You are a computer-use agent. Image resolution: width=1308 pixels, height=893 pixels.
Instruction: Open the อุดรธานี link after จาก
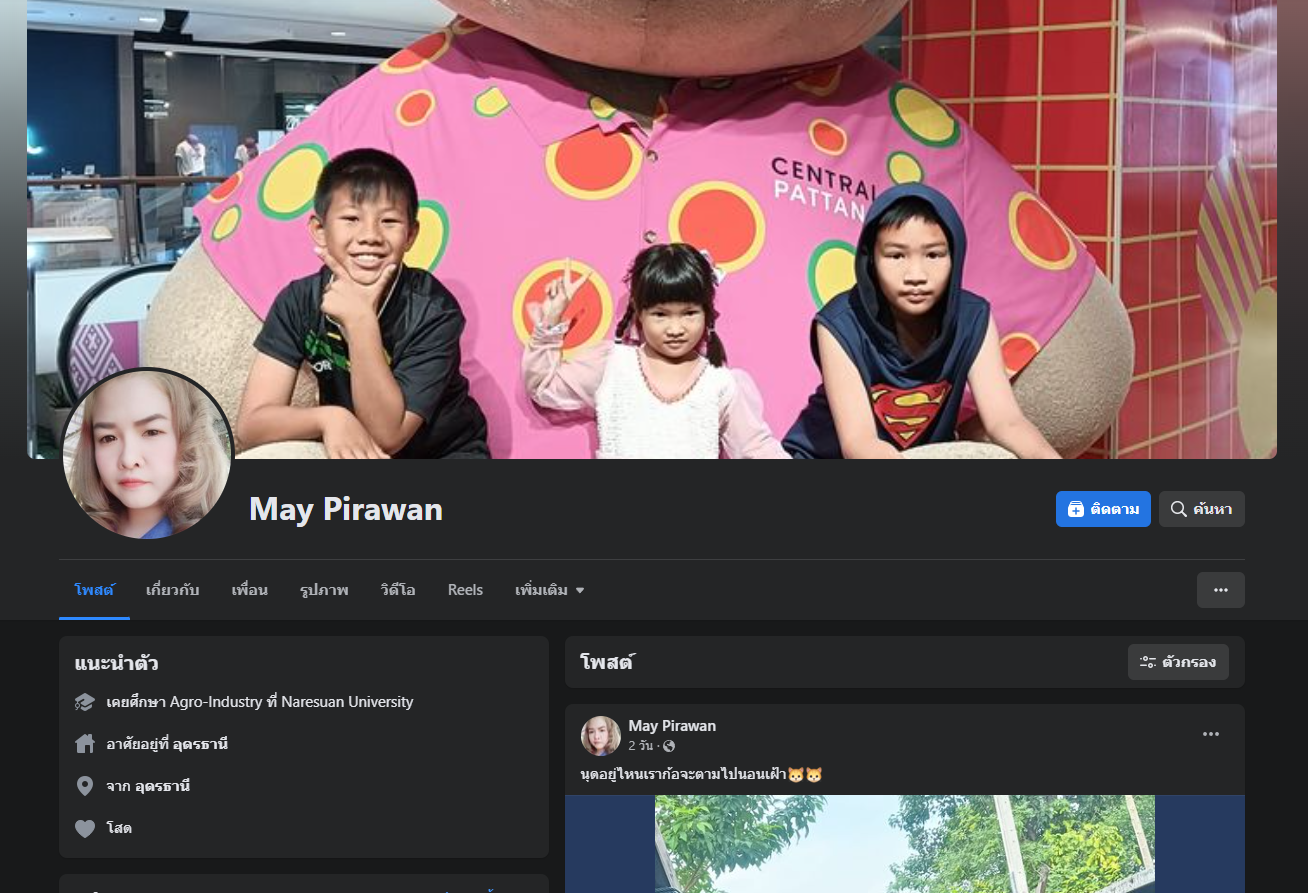tap(162, 786)
